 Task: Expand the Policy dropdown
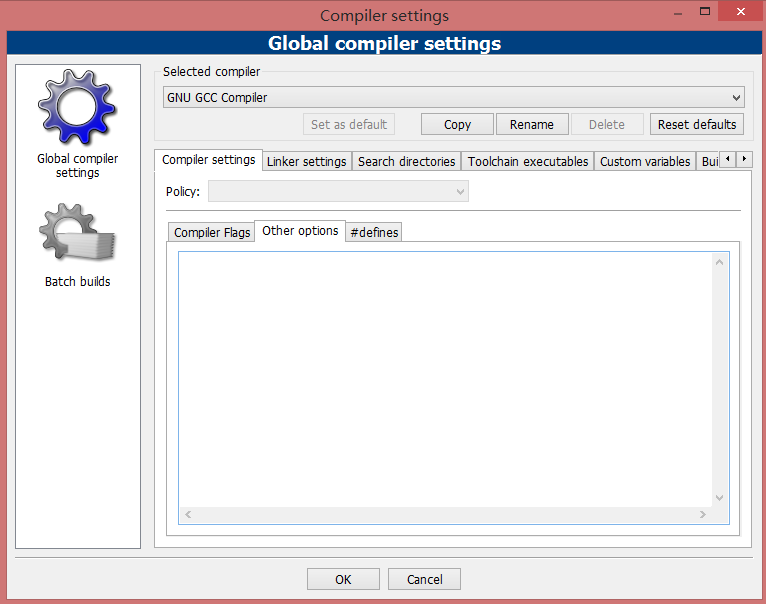coord(338,191)
